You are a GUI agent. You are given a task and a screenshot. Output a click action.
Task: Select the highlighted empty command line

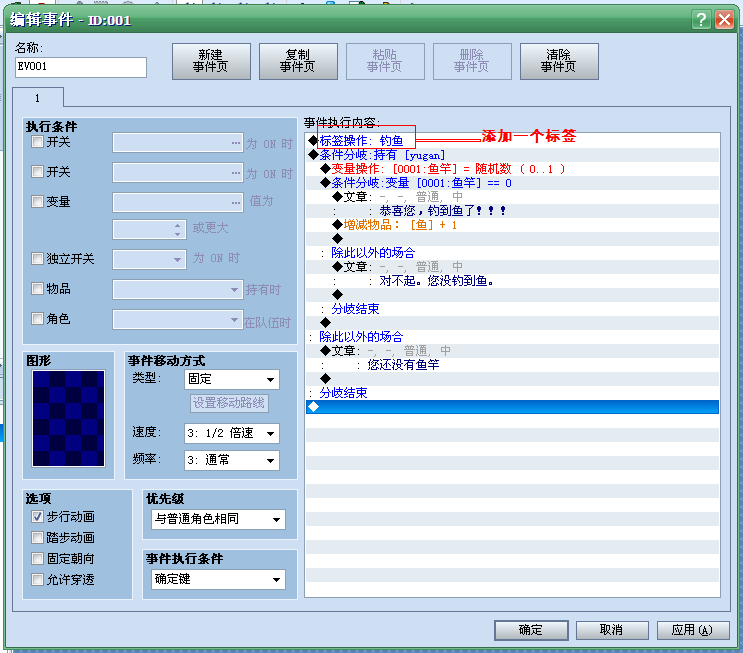[512, 407]
